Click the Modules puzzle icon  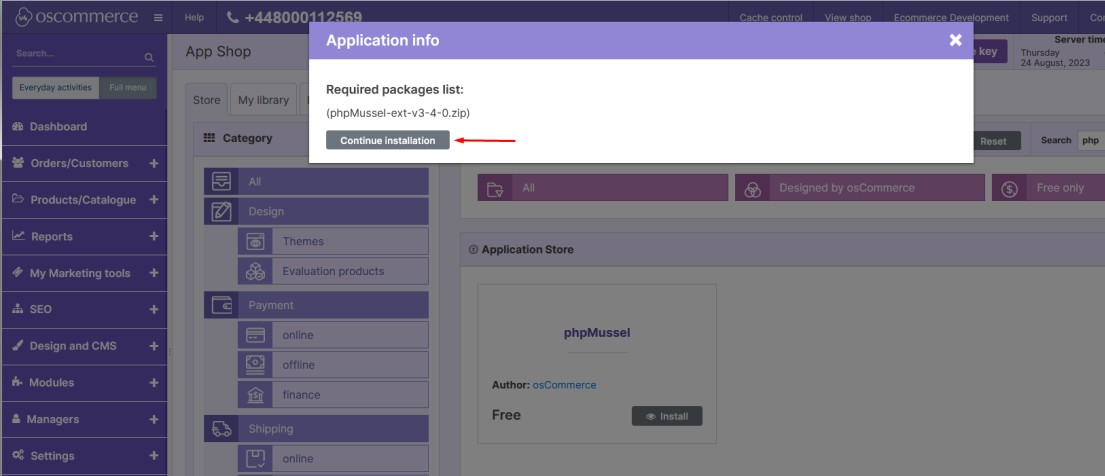coord(18,382)
